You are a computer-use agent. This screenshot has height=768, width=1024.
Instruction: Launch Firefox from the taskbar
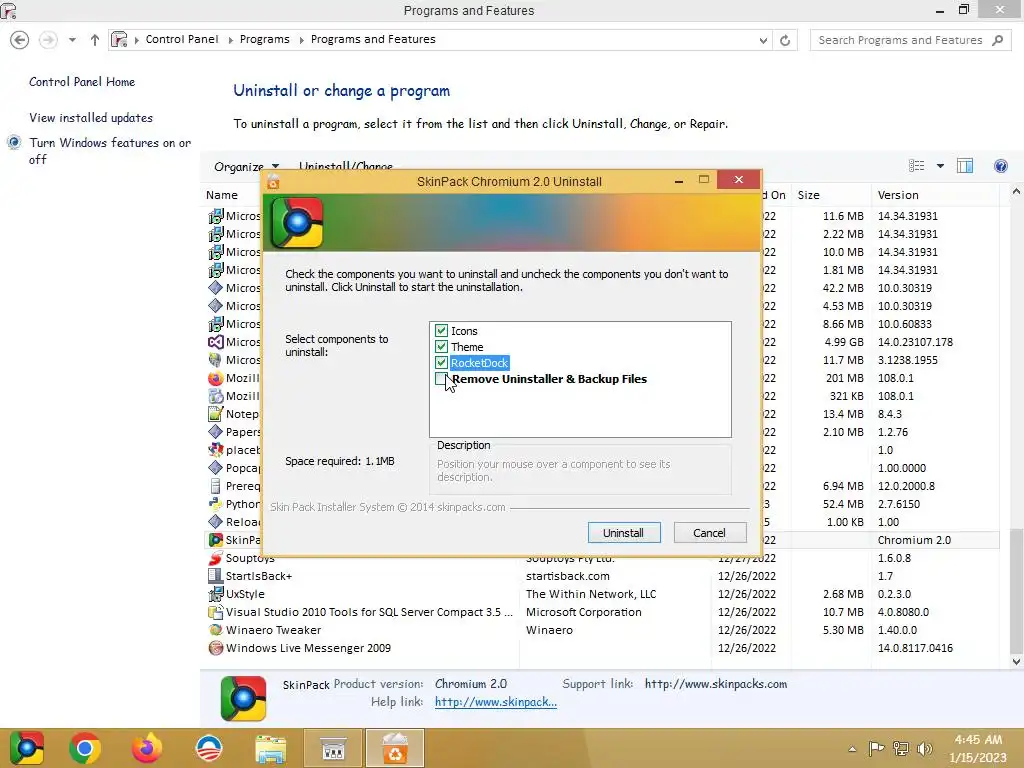click(x=146, y=748)
